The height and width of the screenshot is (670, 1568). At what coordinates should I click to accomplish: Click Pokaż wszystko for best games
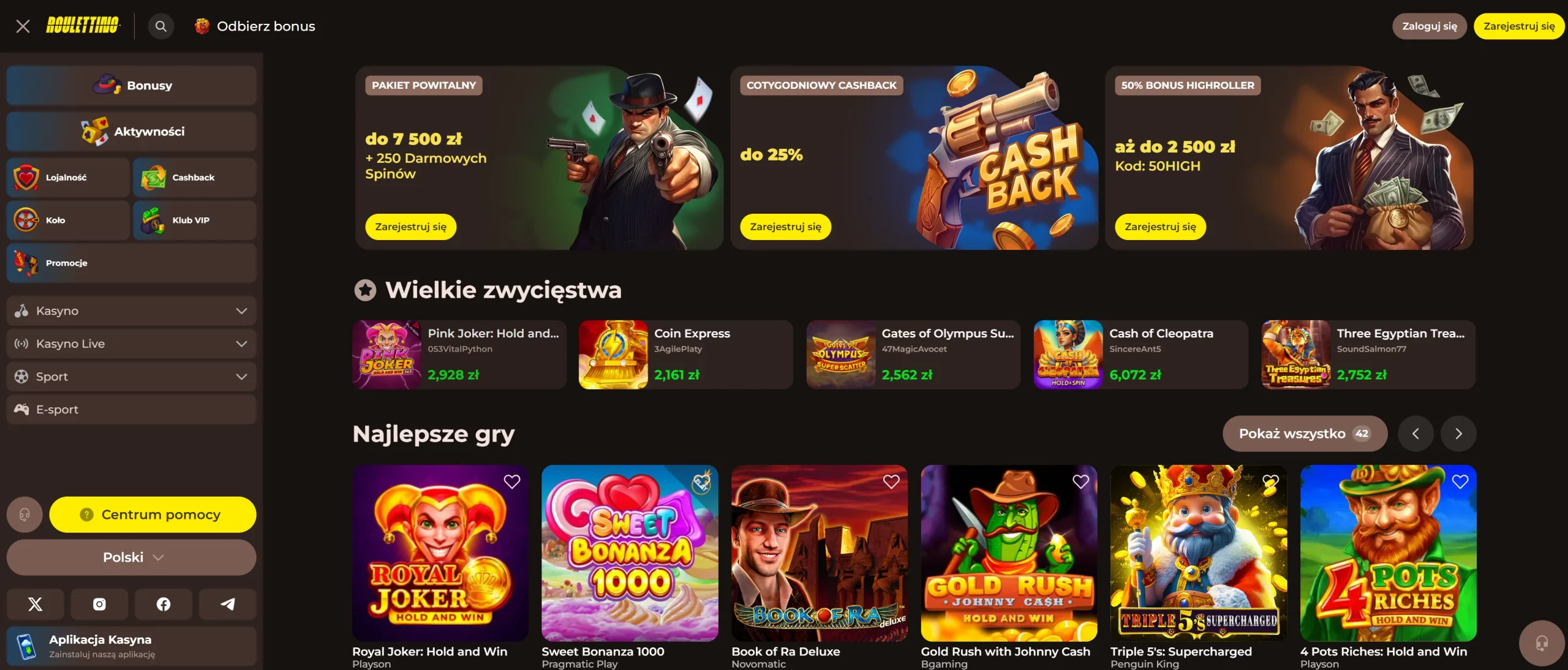(x=1305, y=434)
